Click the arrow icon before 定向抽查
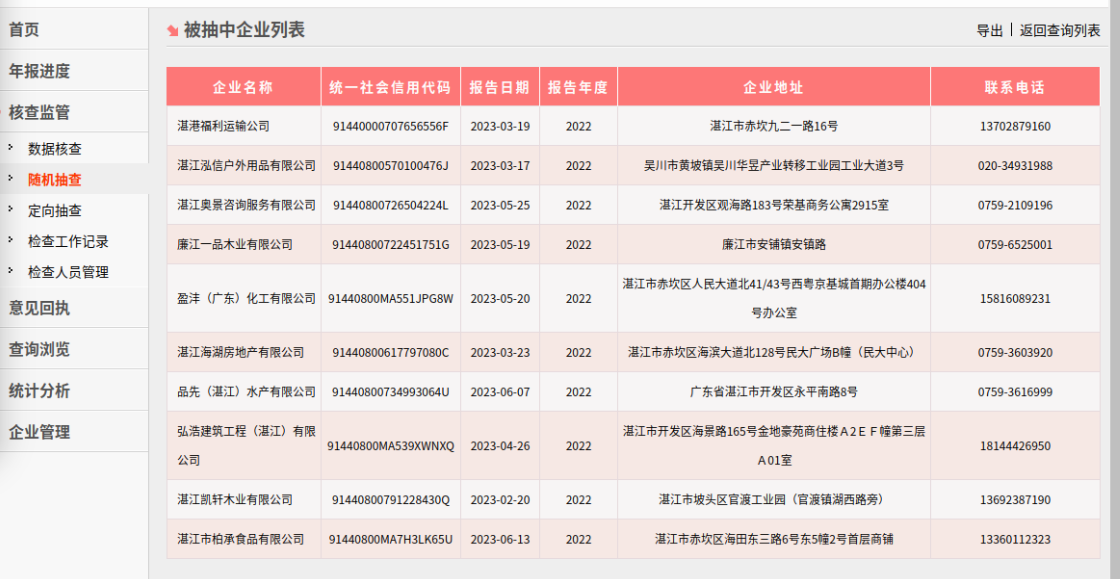 10,211
